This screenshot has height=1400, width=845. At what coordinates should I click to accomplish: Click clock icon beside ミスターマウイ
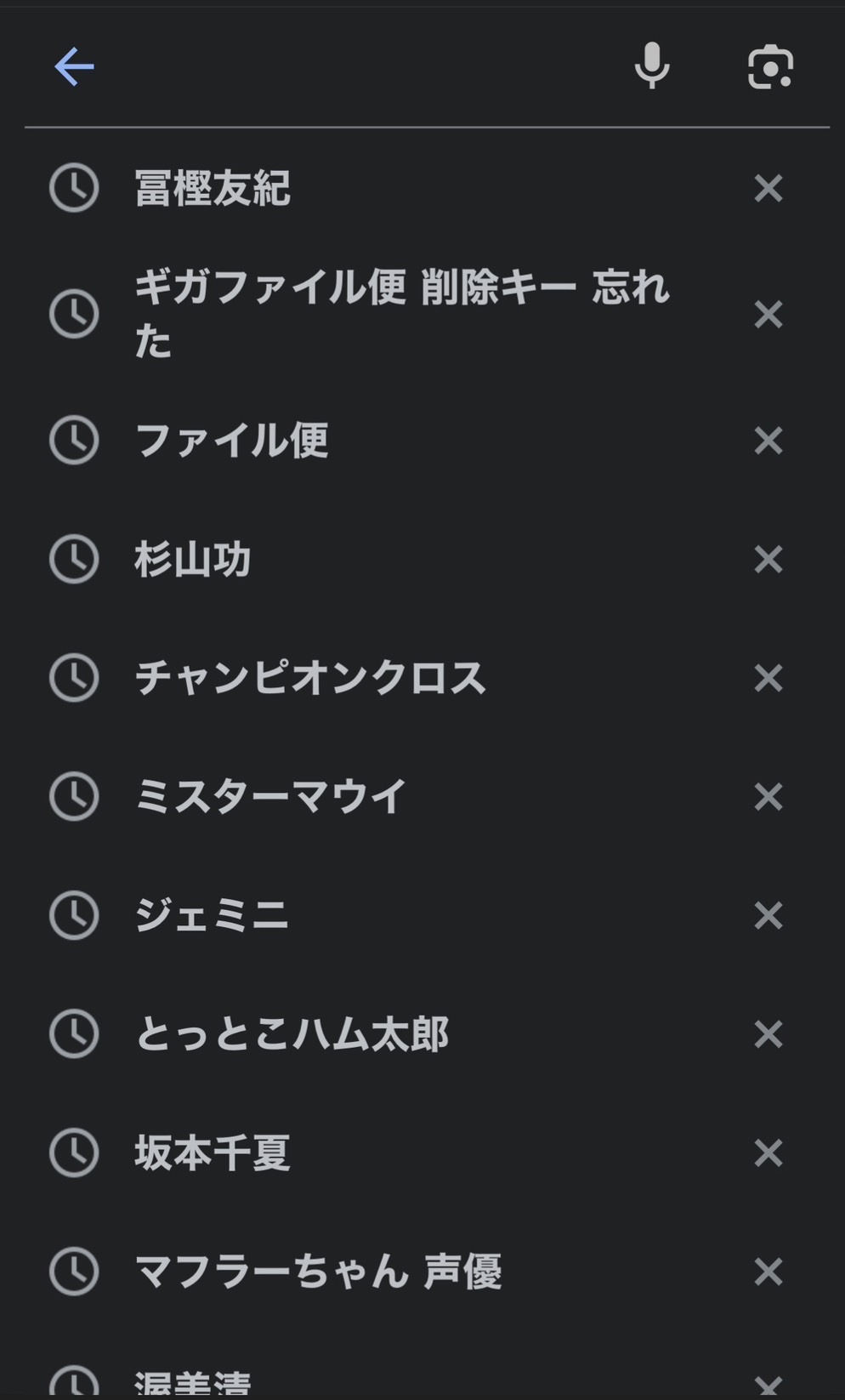pos(74,797)
